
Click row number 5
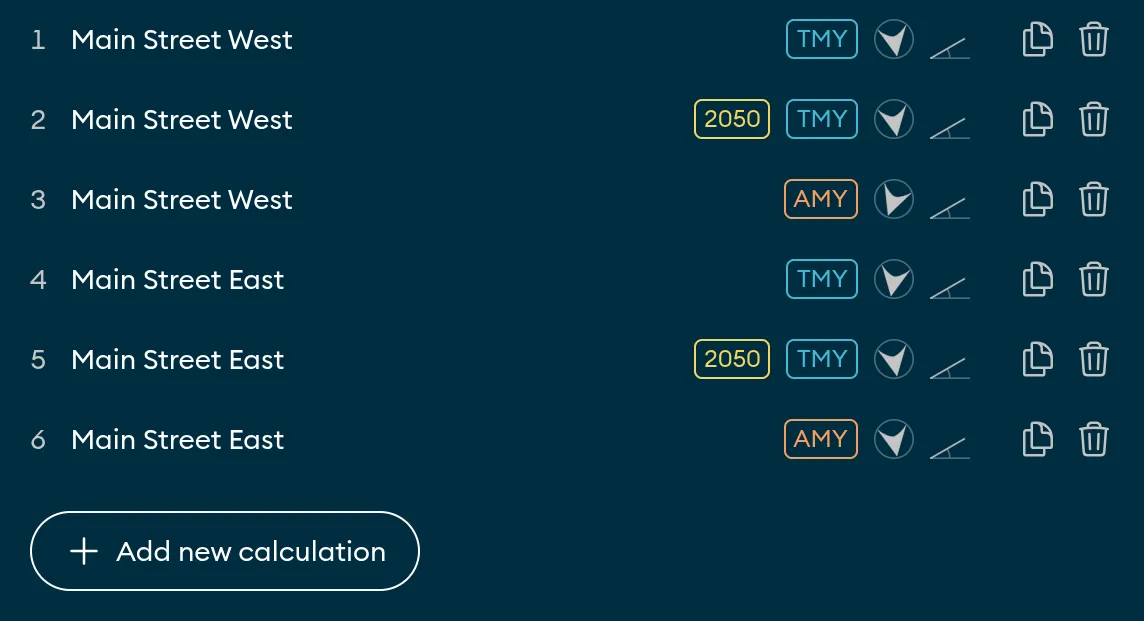point(38,359)
